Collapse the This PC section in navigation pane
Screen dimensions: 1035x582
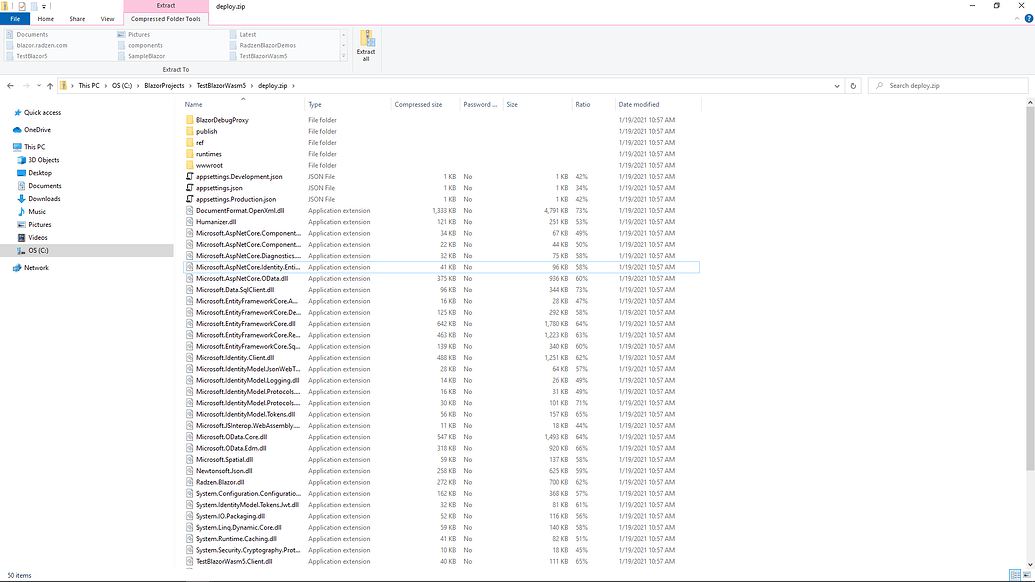(x=8, y=146)
